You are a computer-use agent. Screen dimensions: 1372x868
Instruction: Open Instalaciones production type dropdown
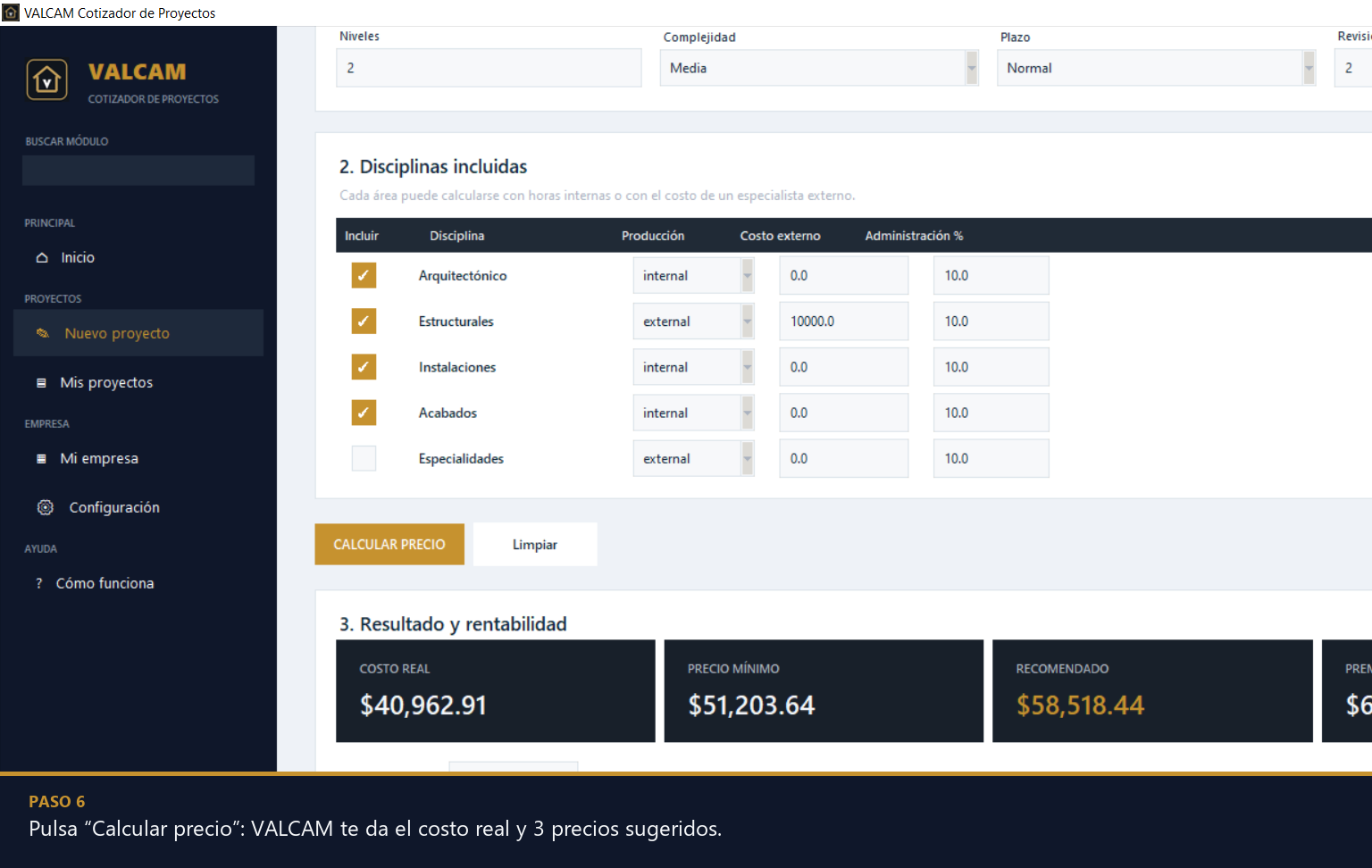pyautogui.click(x=693, y=366)
